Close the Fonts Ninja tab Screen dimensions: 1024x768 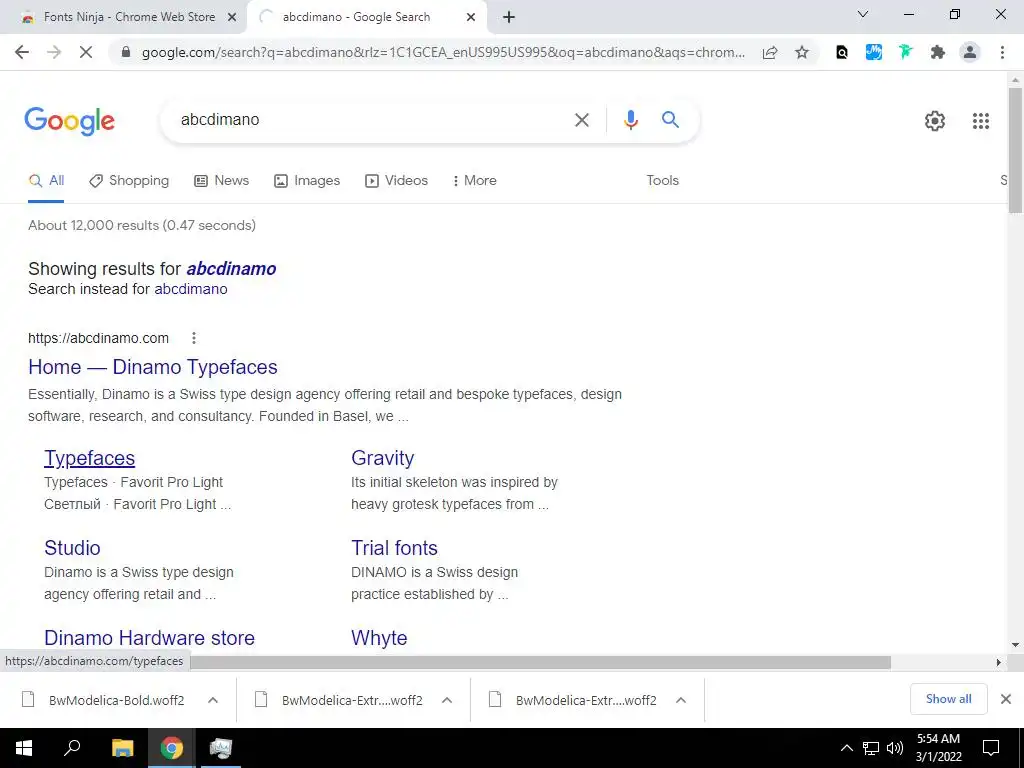[231, 17]
